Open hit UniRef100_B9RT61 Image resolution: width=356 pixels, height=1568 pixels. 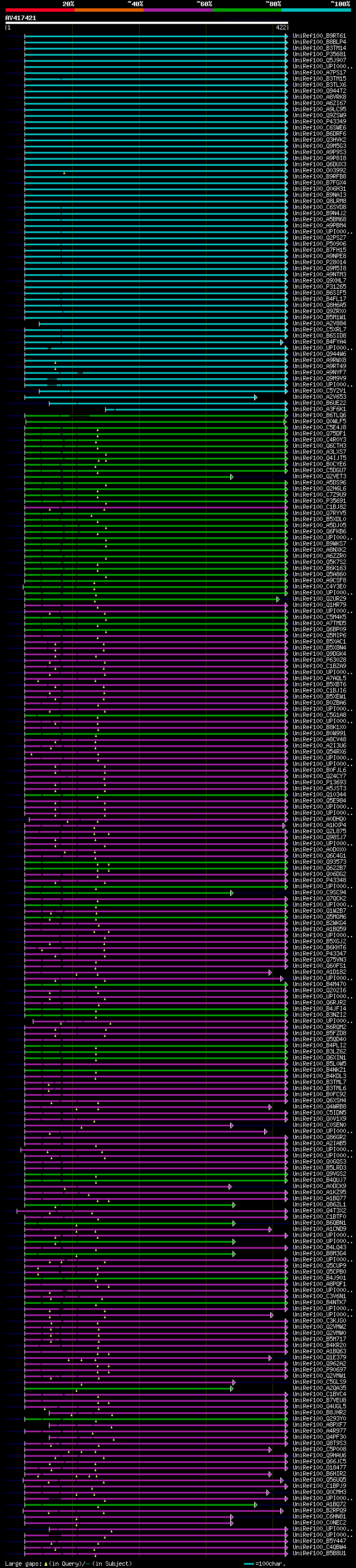click(319, 36)
